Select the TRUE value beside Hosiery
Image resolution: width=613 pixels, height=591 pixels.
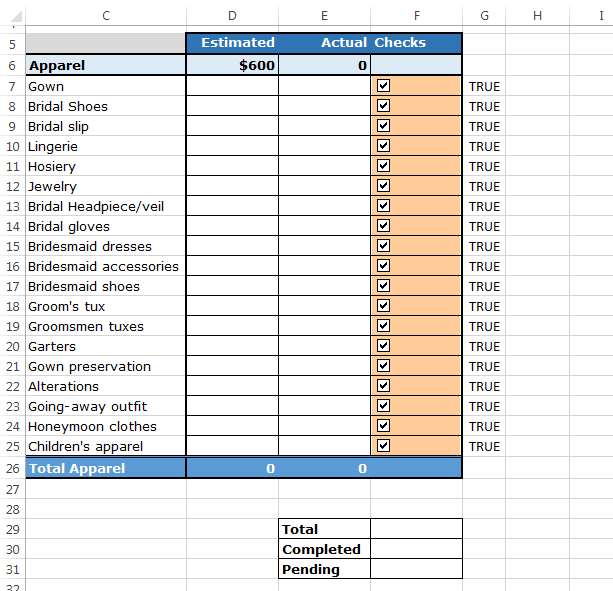click(x=484, y=167)
